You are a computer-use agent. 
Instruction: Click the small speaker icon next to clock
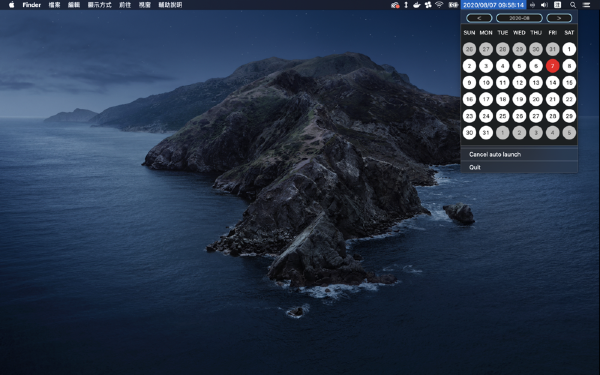(532, 5)
